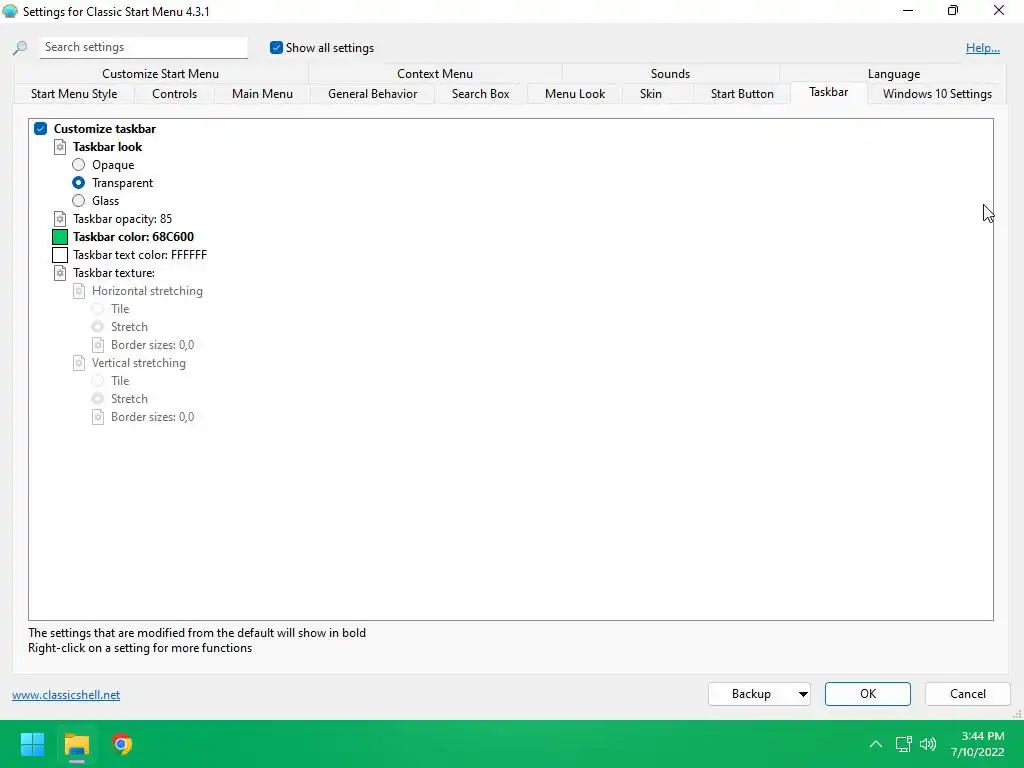This screenshot has width=1024, height=768.
Task: Open the Menu Look tab
Action: coord(575,94)
